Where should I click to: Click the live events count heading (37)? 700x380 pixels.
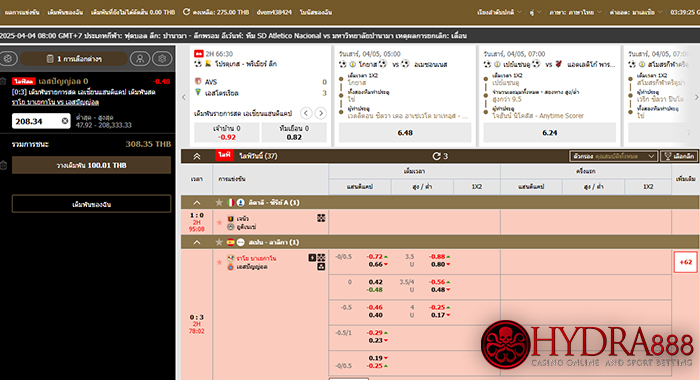[258, 156]
